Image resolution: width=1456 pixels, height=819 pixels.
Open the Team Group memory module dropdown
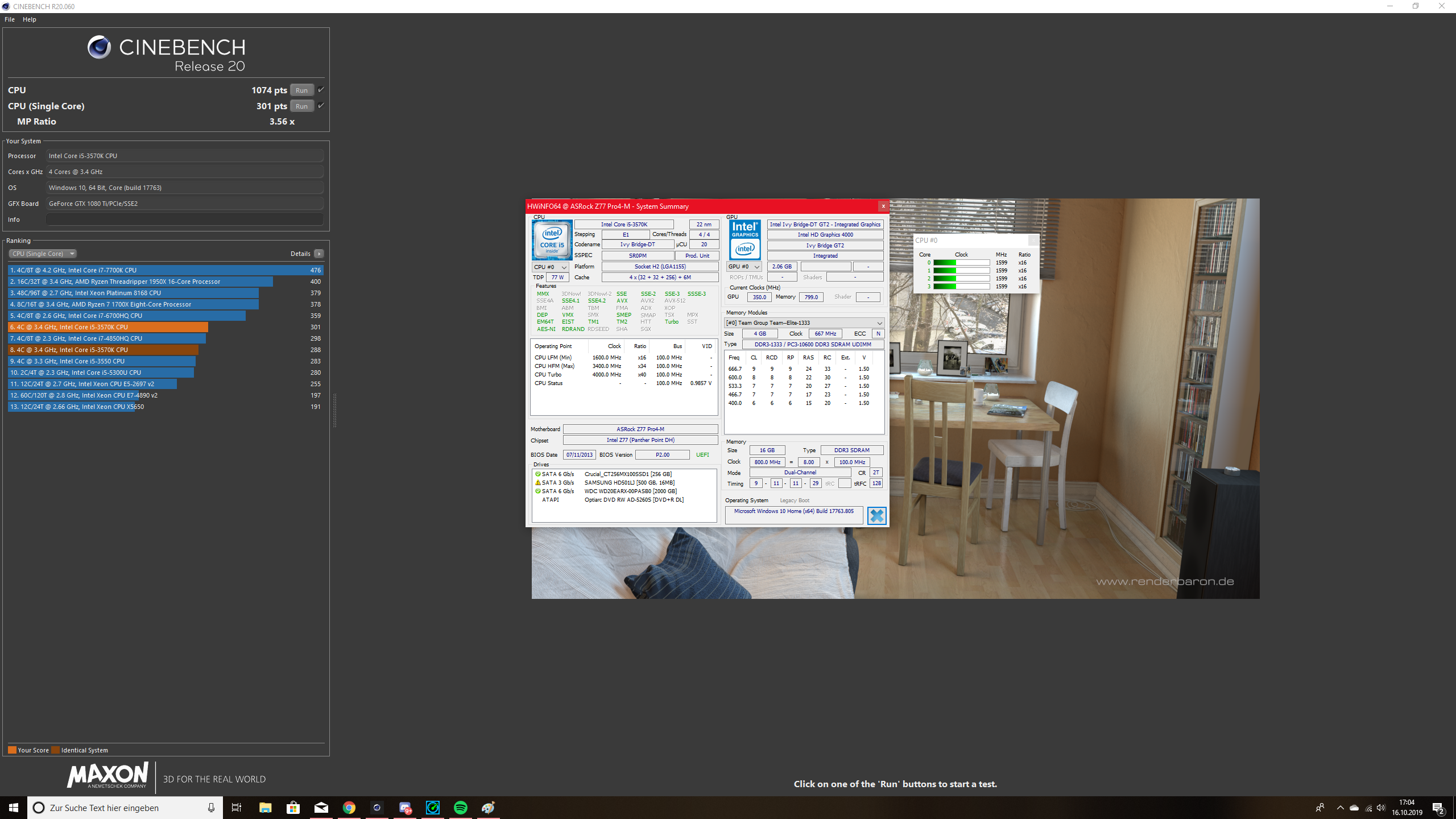pyautogui.click(x=804, y=322)
